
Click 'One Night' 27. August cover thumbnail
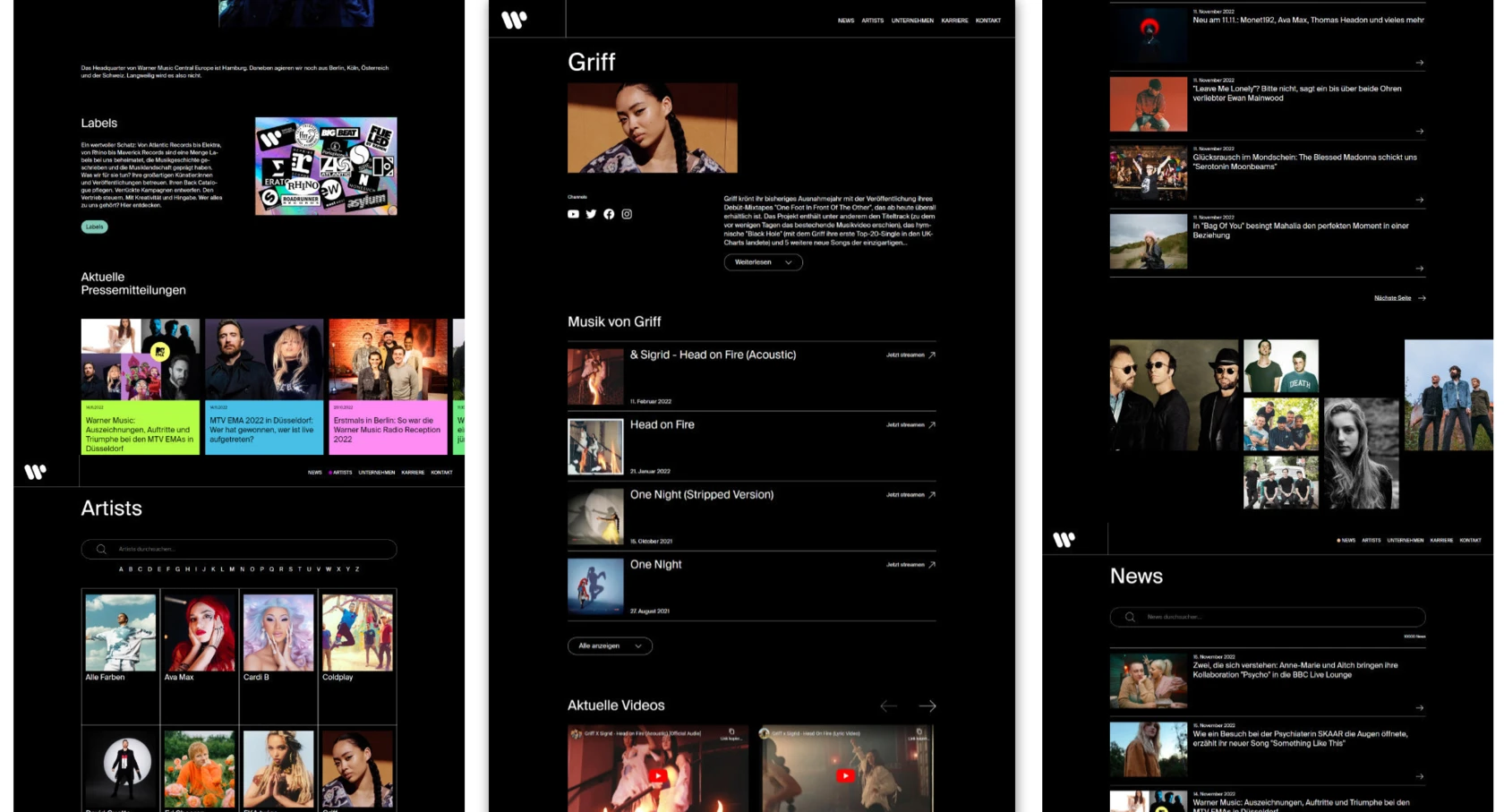pyautogui.click(x=595, y=586)
